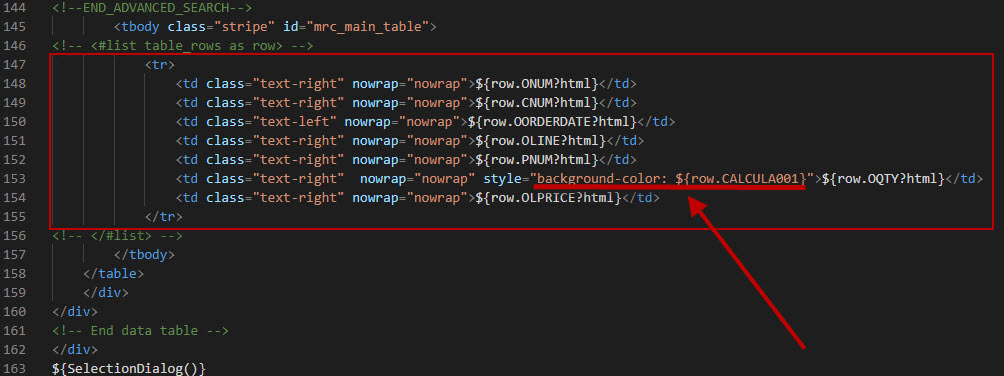This screenshot has width=1004, height=376.
Task: Click the #list table_rows as row comment
Action: click(182, 46)
